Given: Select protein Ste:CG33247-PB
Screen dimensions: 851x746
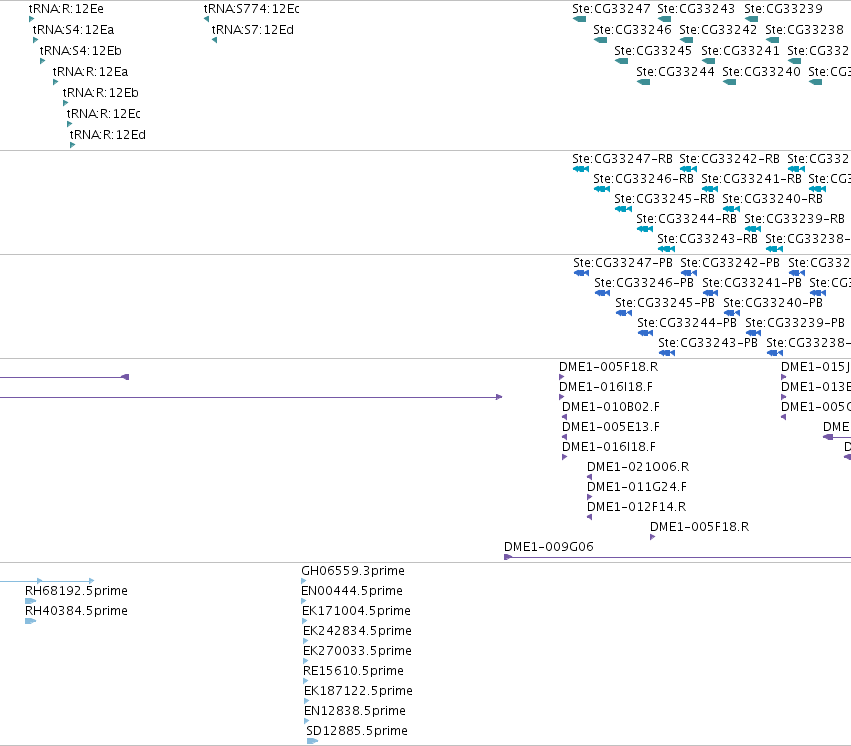Looking at the screenshot, I should coord(623,263).
